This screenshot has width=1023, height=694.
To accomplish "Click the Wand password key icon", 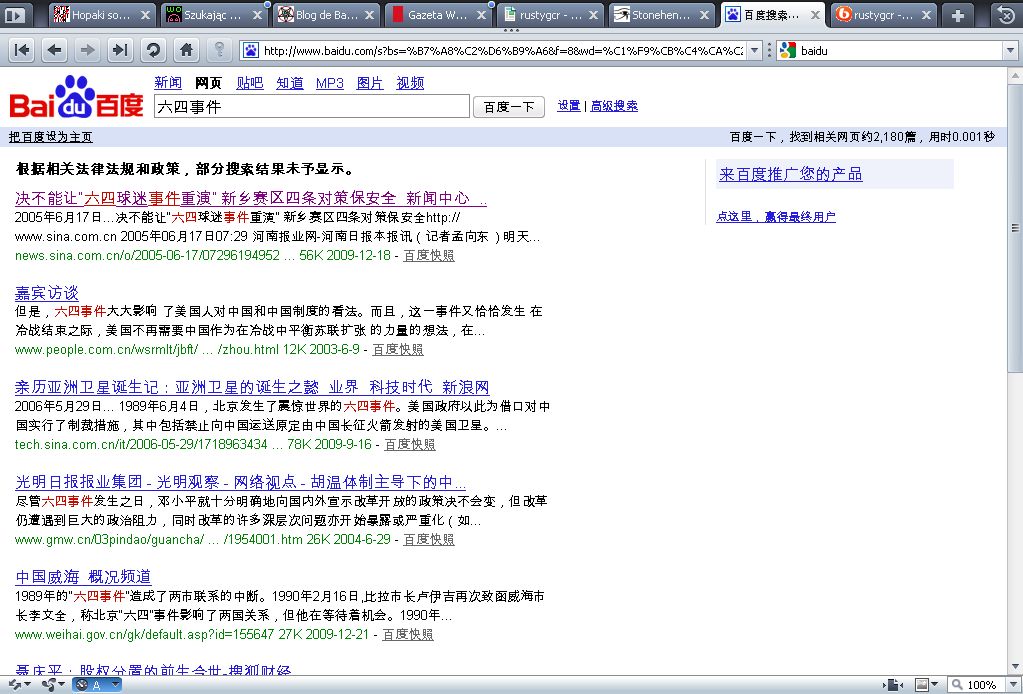I will 219,50.
